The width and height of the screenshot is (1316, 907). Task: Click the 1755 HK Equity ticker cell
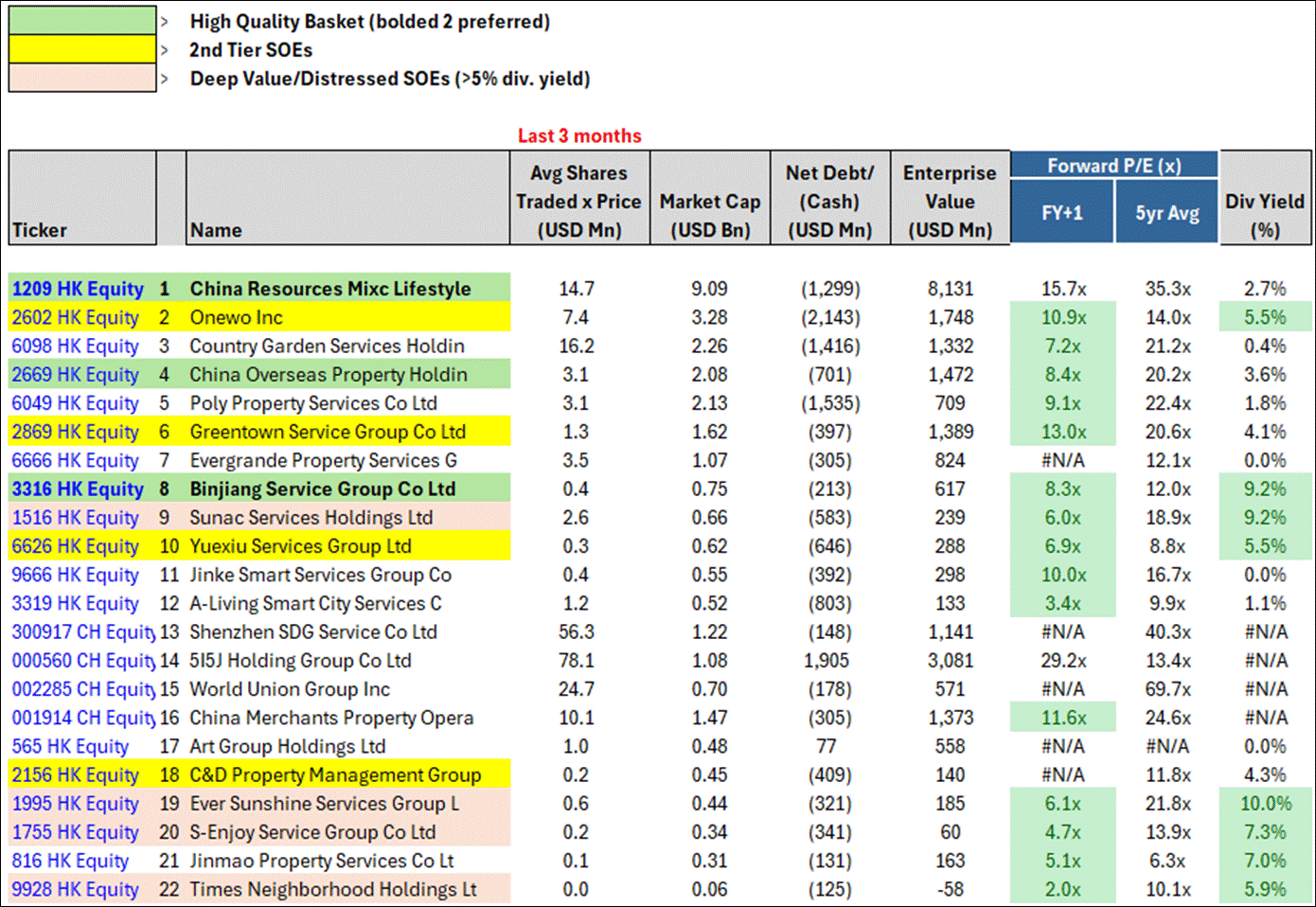pos(82,832)
